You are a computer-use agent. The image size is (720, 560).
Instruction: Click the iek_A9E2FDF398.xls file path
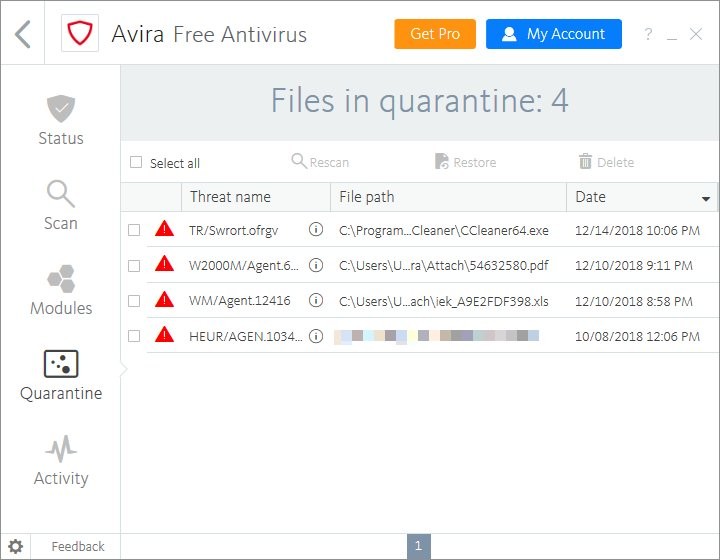pos(444,302)
